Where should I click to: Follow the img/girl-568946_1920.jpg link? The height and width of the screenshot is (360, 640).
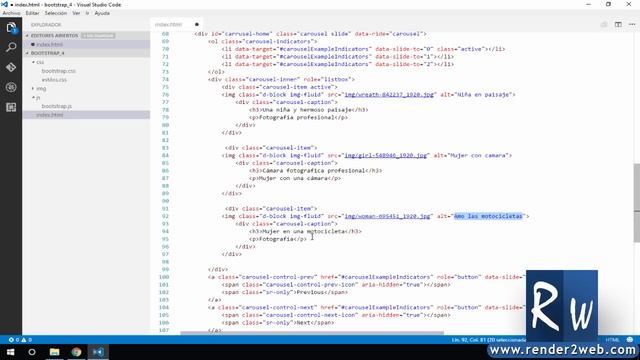pos(386,156)
